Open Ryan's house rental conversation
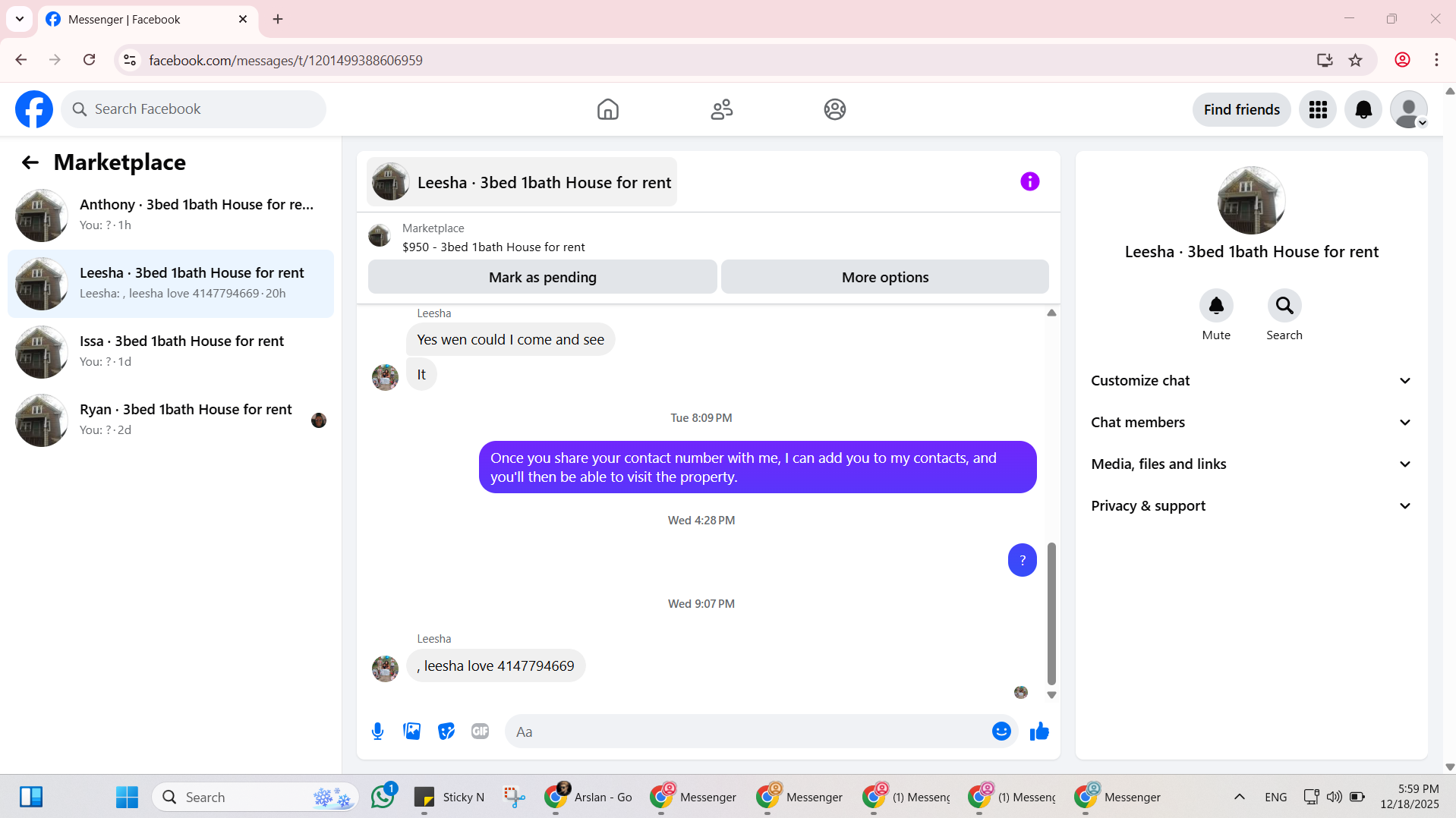1456x818 pixels. pyautogui.click(x=171, y=420)
